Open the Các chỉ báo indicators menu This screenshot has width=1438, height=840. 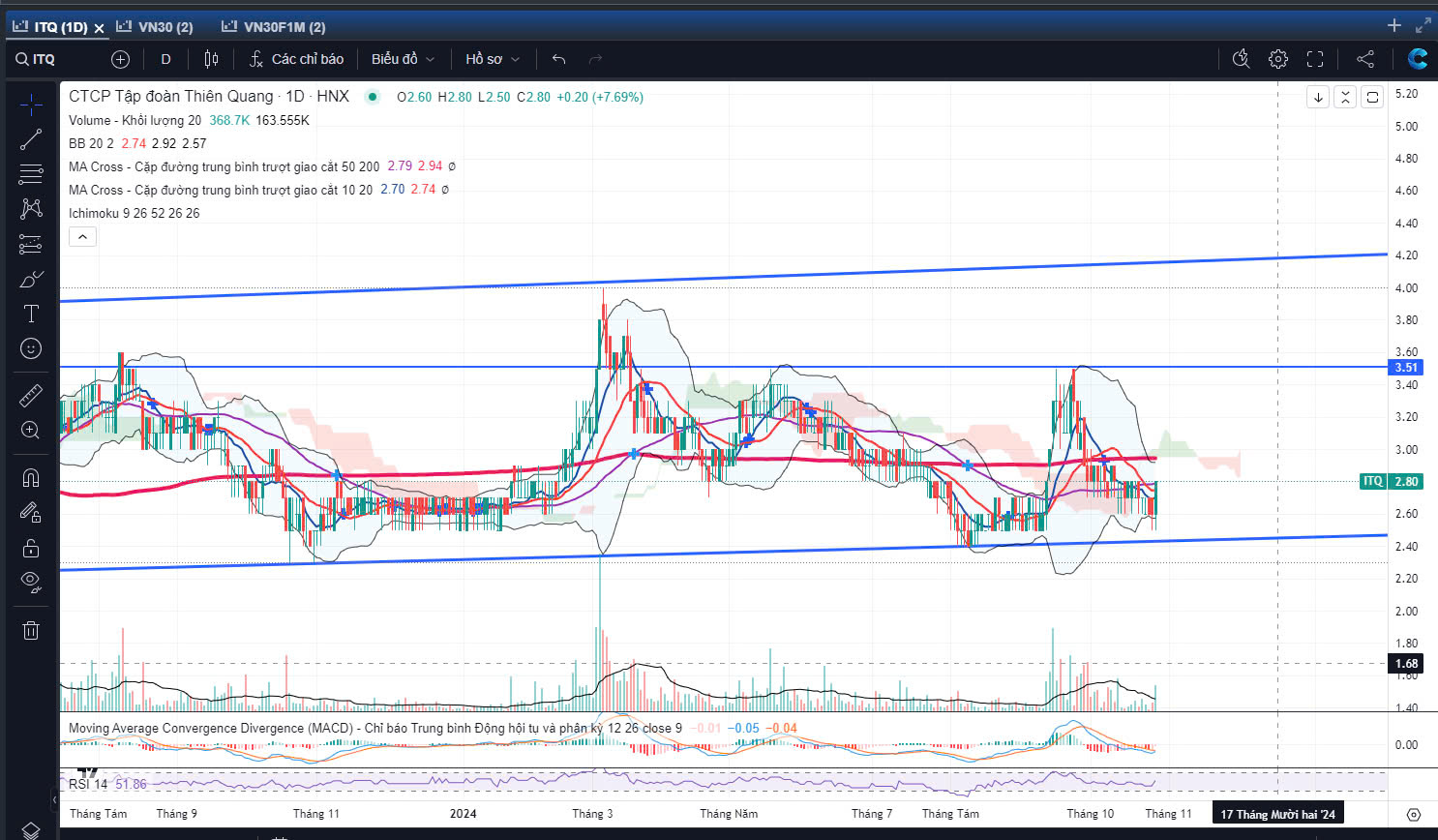pyautogui.click(x=296, y=59)
